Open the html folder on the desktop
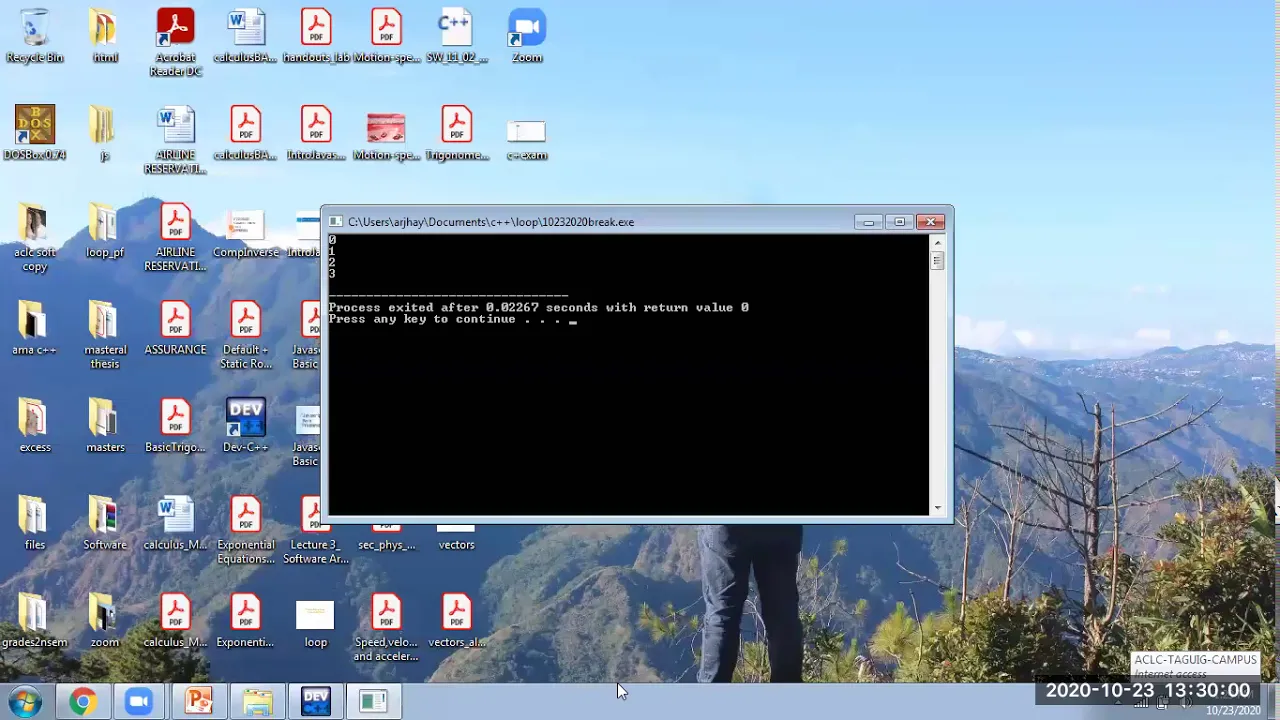The image size is (1280, 720). click(x=104, y=35)
